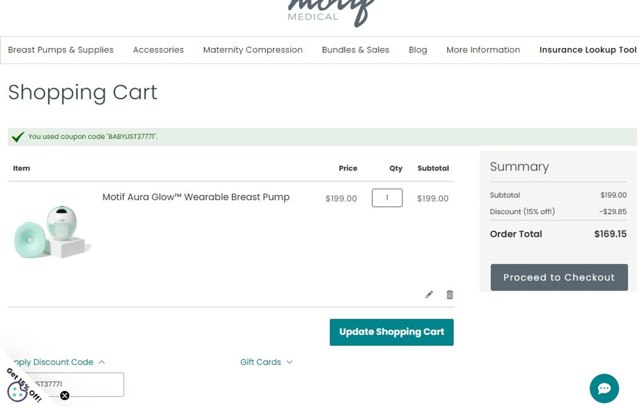Click the Discount (15% off!) label

click(x=522, y=211)
